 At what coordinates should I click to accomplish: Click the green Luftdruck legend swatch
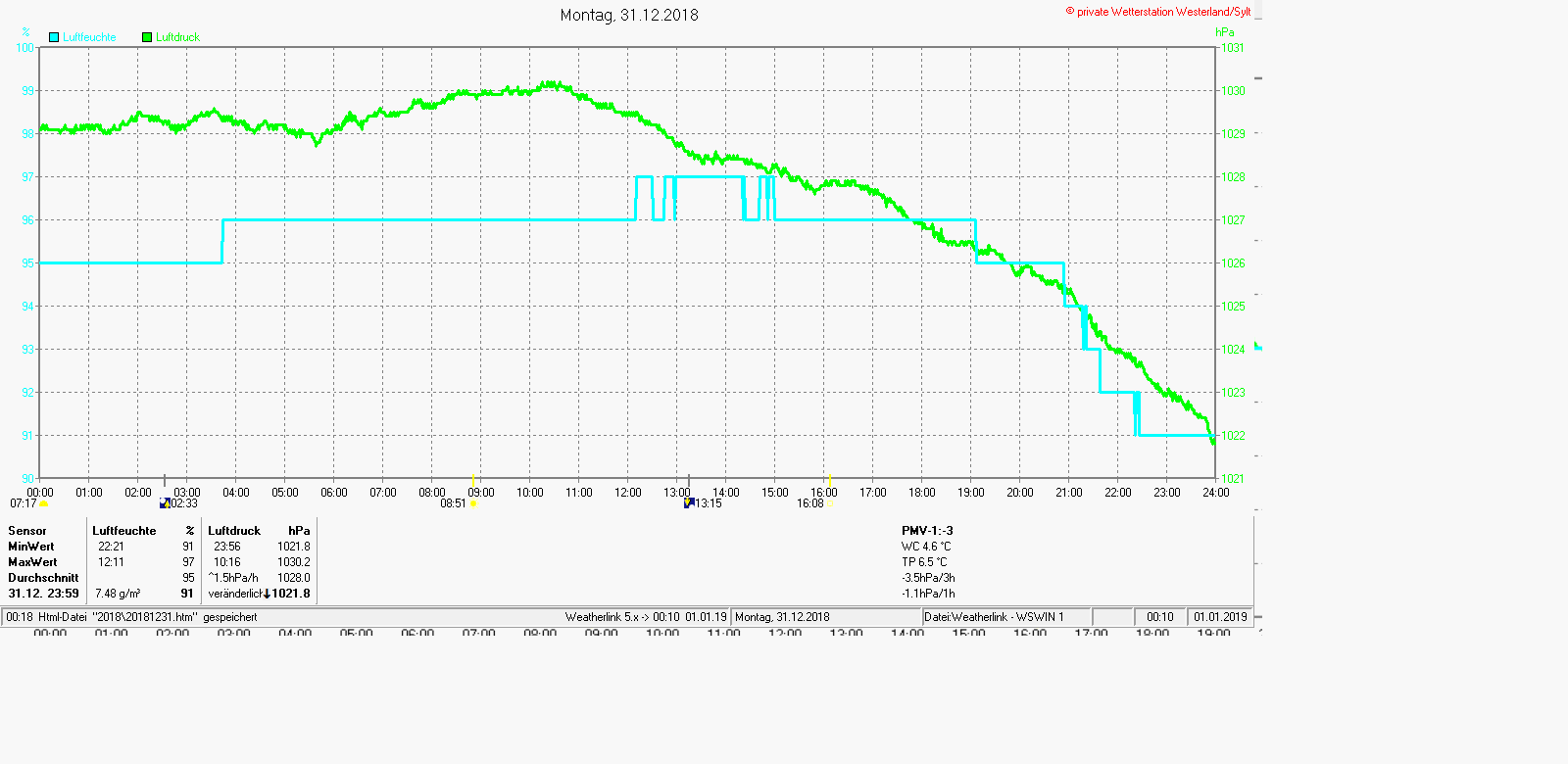(x=147, y=37)
